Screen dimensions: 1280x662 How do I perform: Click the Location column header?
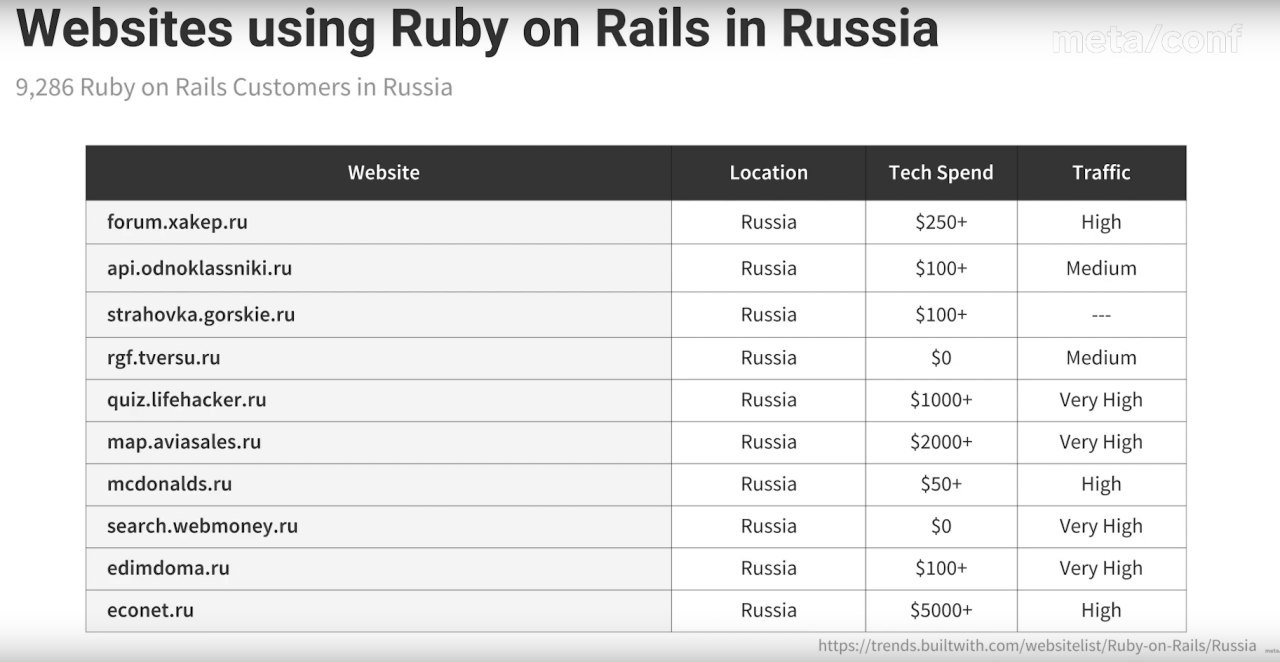coord(768,172)
